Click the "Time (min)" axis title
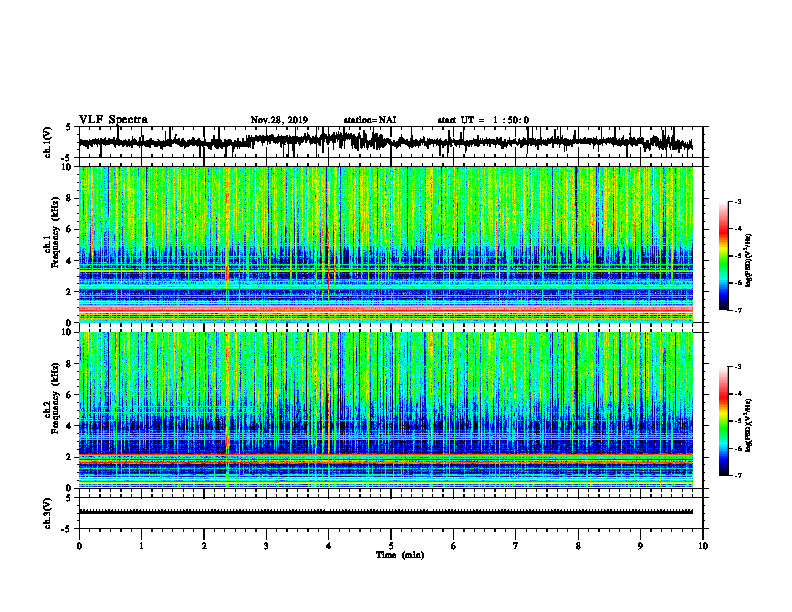This screenshot has height=612, width=792. click(x=400, y=555)
